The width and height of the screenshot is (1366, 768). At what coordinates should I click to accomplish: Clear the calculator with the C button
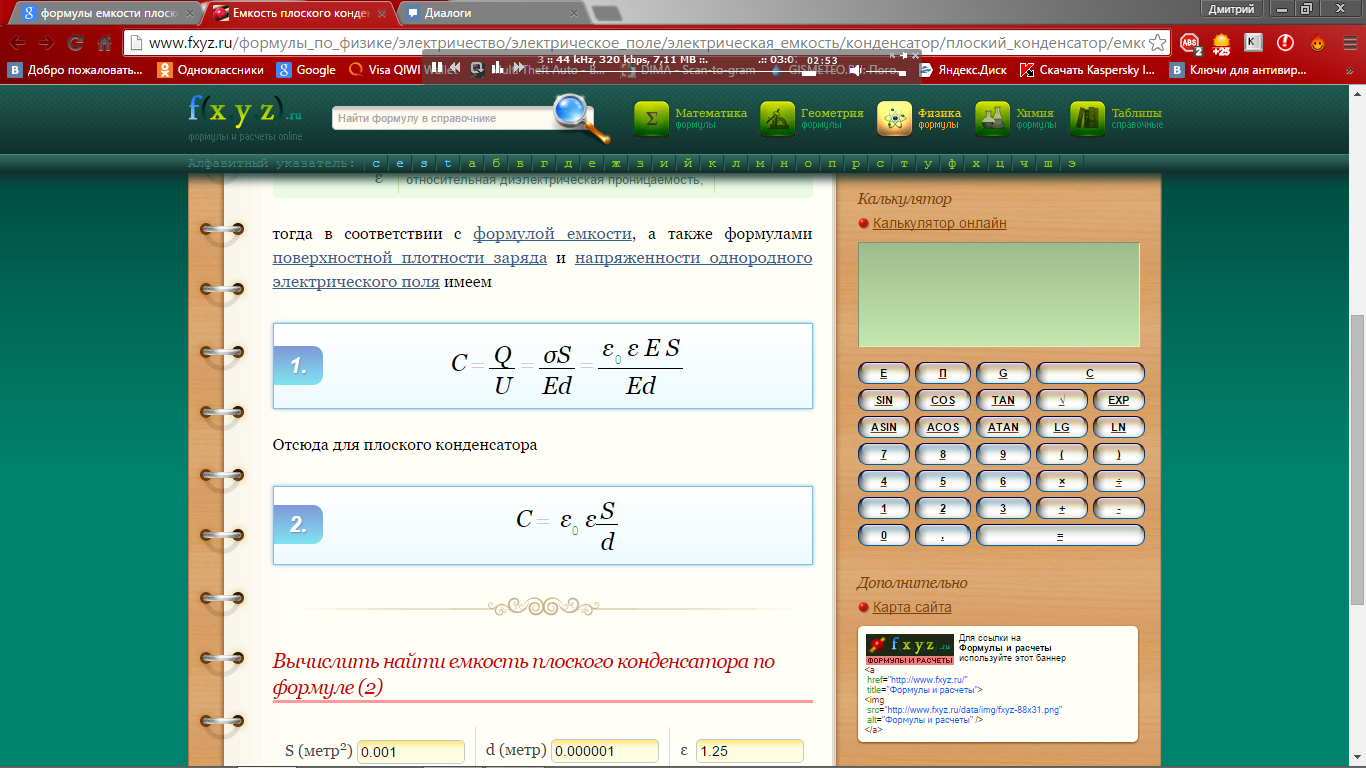pos(1090,373)
